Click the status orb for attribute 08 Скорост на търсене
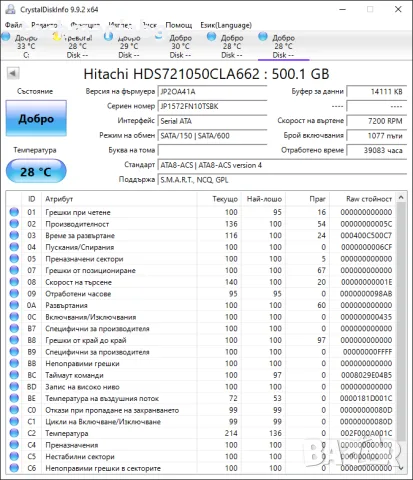The image size is (413, 480). coord(14,282)
